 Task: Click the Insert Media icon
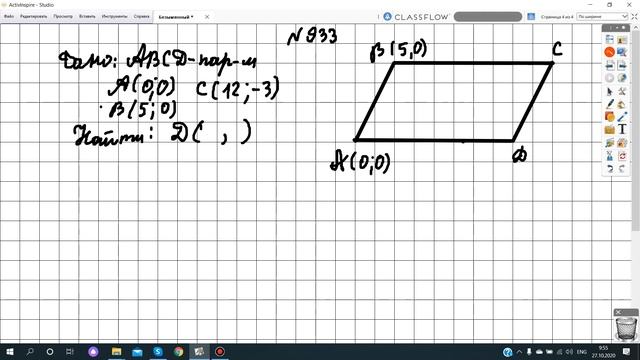click(609, 143)
